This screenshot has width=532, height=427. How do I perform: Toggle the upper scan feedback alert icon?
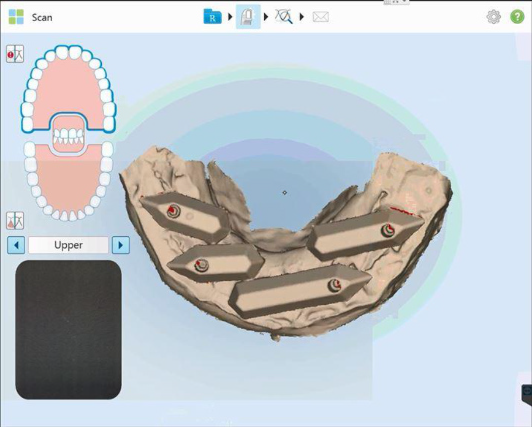pos(15,54)
